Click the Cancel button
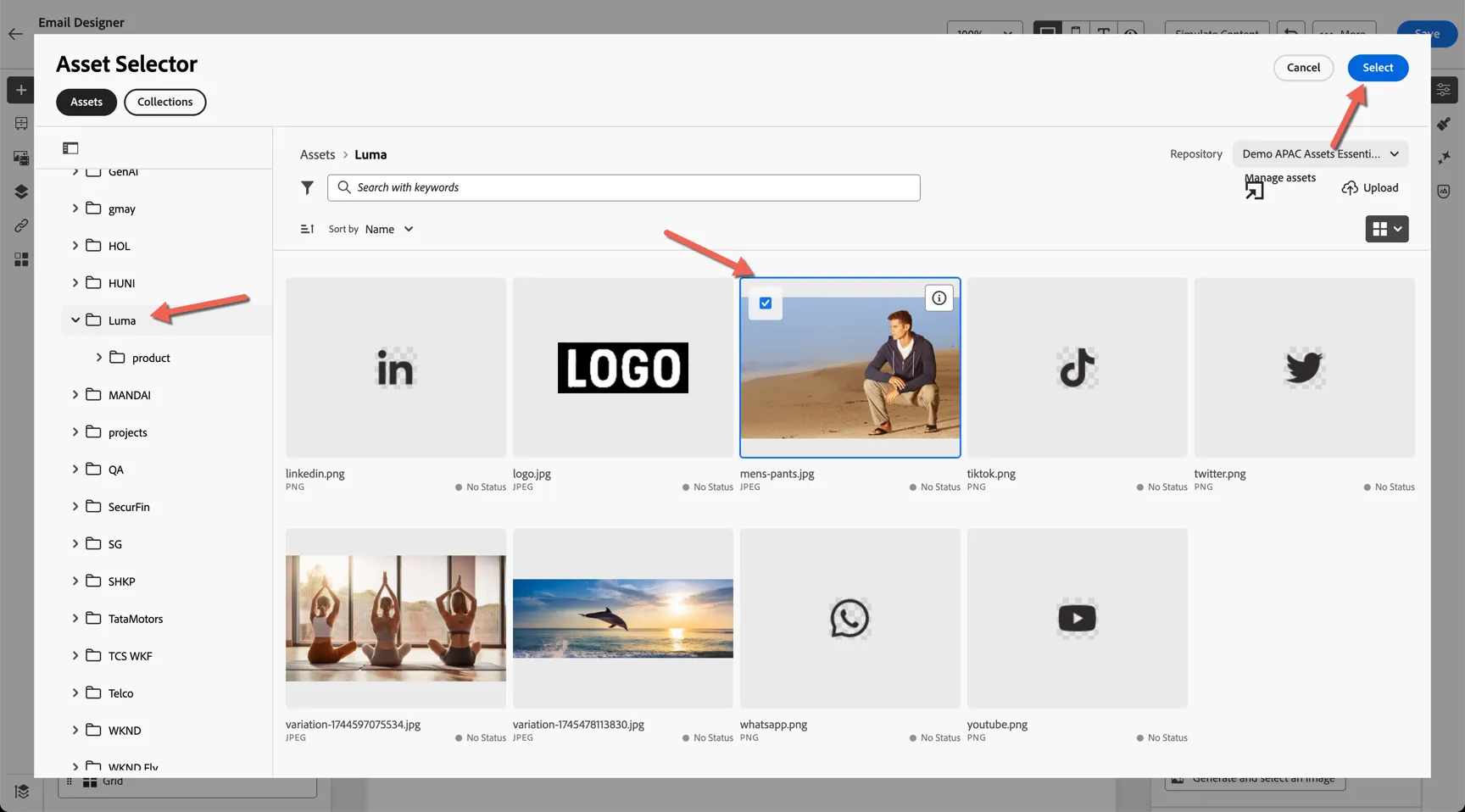This screenshot has width=1465, height=812. coord(1303,68)
